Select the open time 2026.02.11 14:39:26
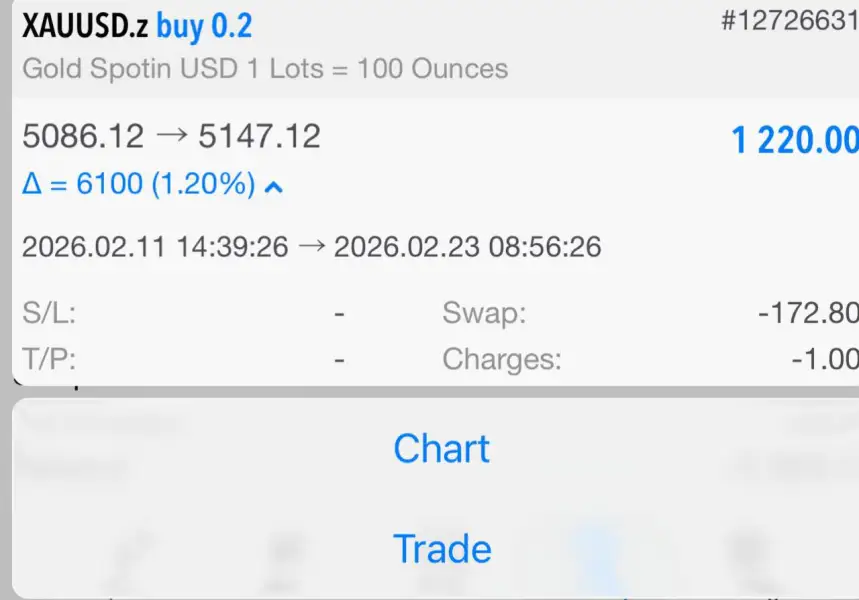 (155, 246)
